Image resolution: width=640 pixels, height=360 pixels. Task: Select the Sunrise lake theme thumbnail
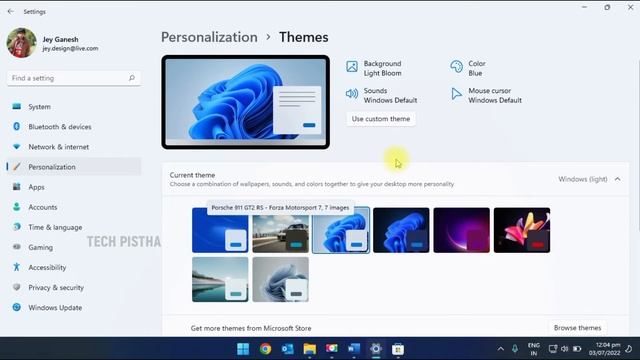coord(220,279)
